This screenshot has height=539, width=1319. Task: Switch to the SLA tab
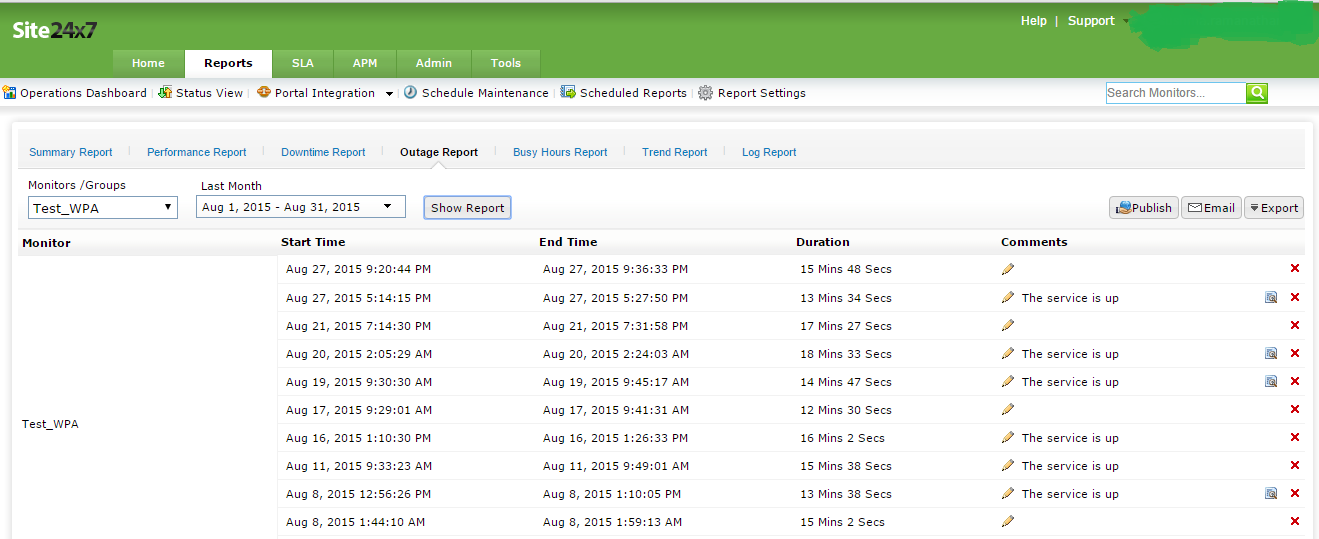[x=303, y=63]
